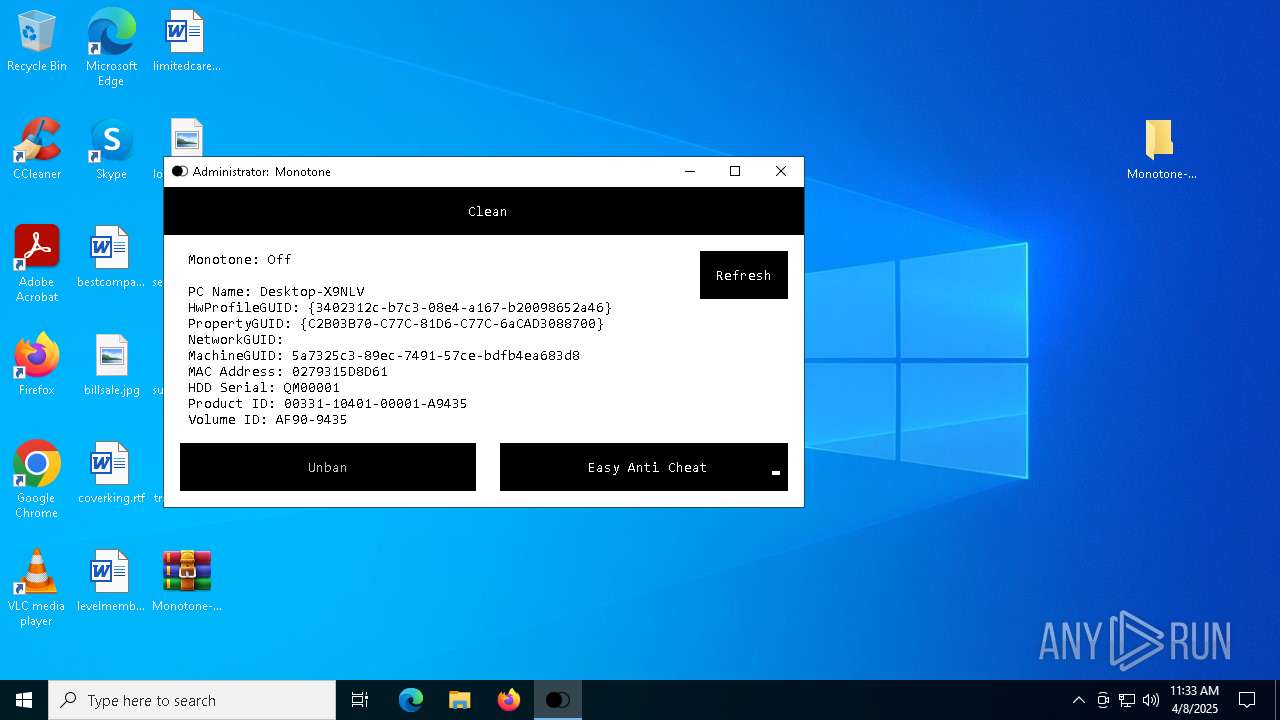Open the network tray icon
Viewport: 1280px width, 720px height.
[1127, 700]
